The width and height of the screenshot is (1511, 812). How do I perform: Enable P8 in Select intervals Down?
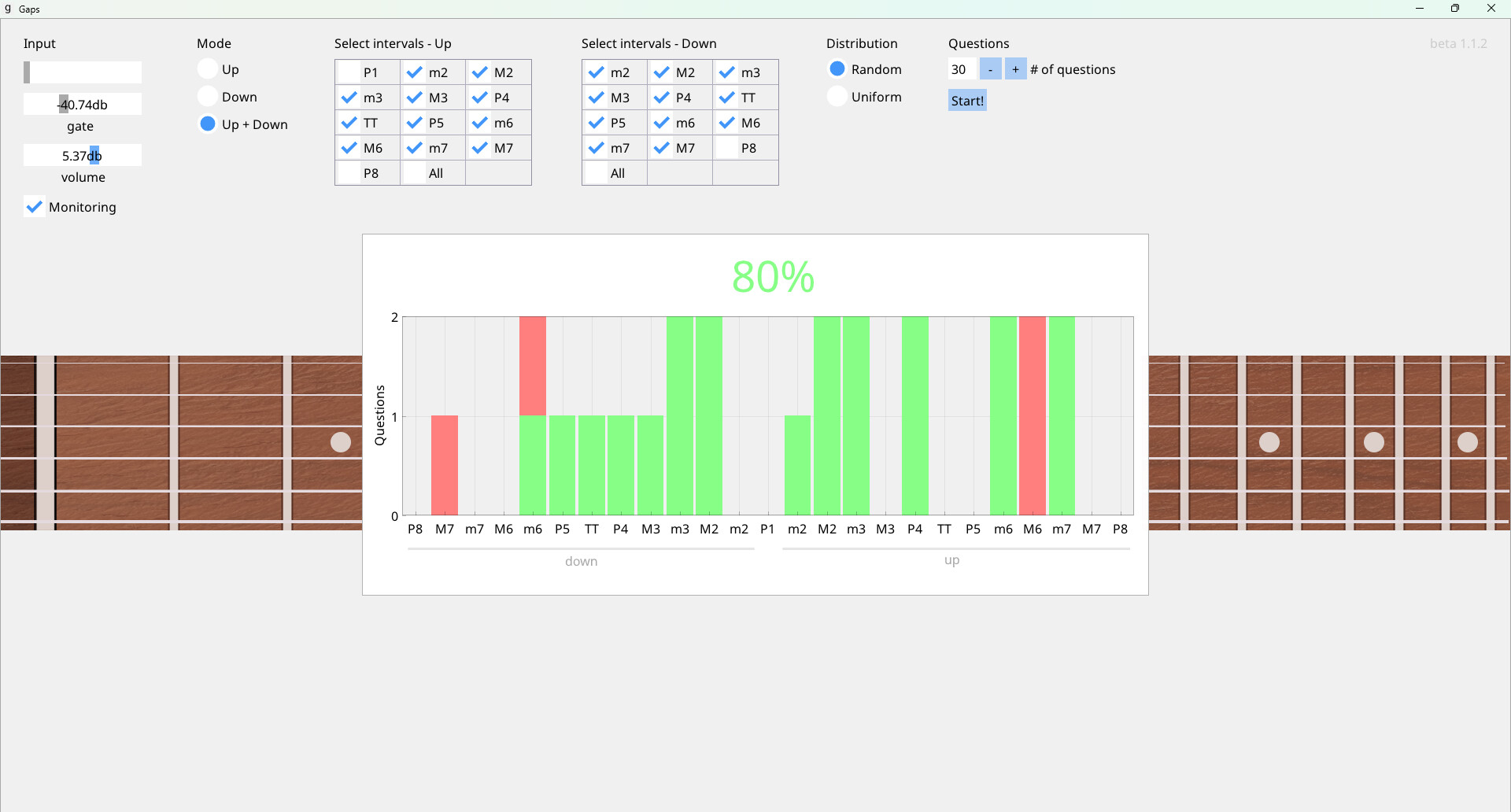[727, 148]
